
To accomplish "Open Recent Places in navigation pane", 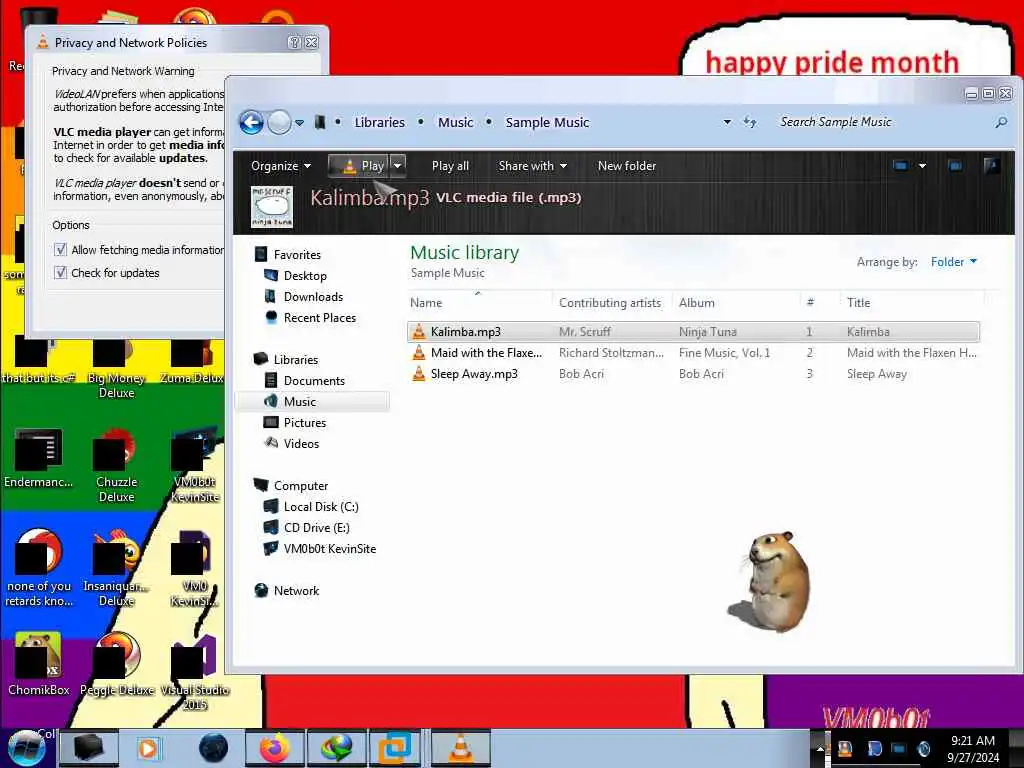I will click(x=320, y=317).
